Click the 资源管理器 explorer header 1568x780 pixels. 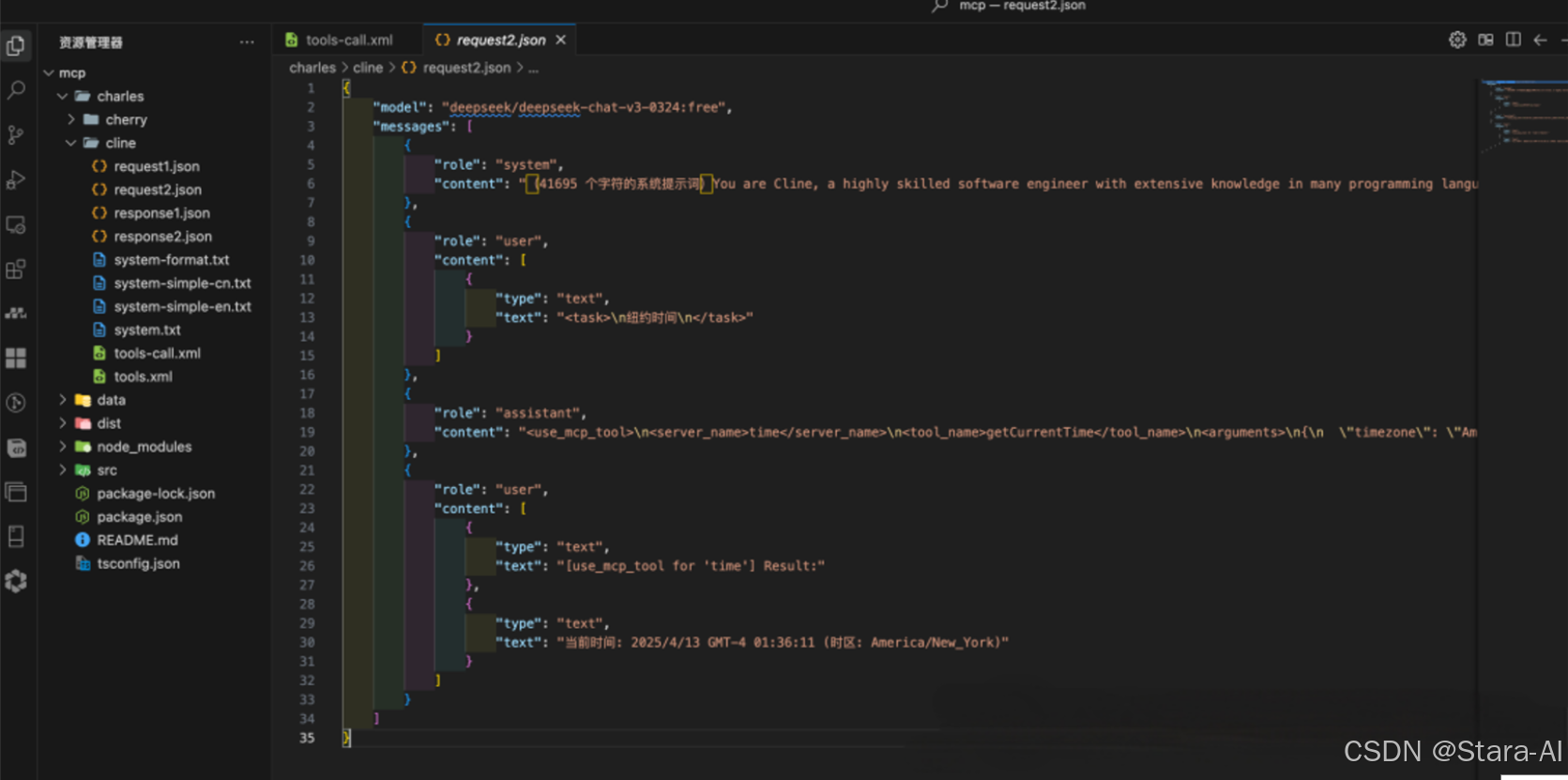pyautogui.click(x=91, y=42)
